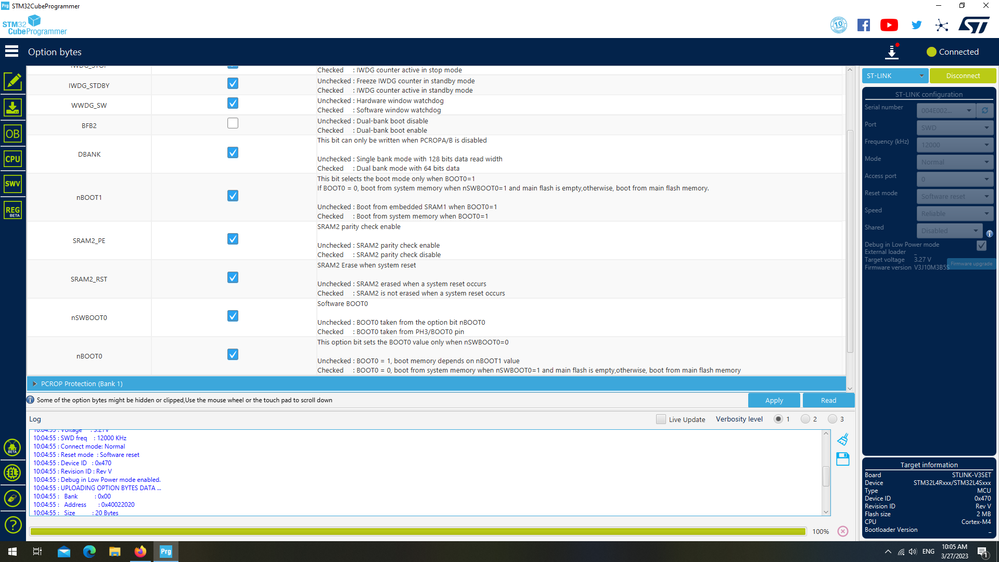Open the hamburger menu
The image size is (999, 562).
pos(11,51)
